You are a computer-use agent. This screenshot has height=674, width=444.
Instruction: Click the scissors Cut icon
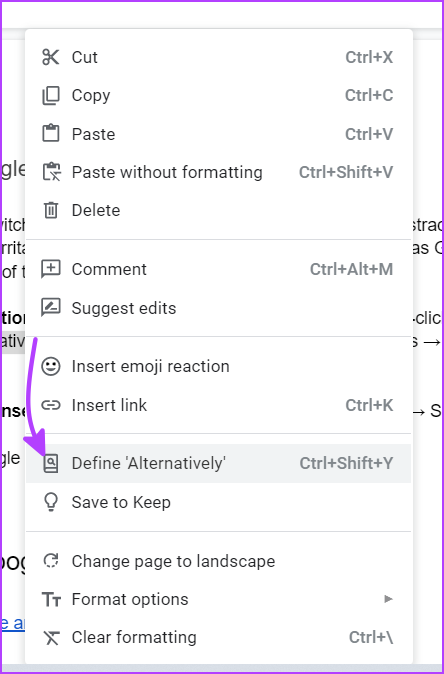tap(51, 57)
